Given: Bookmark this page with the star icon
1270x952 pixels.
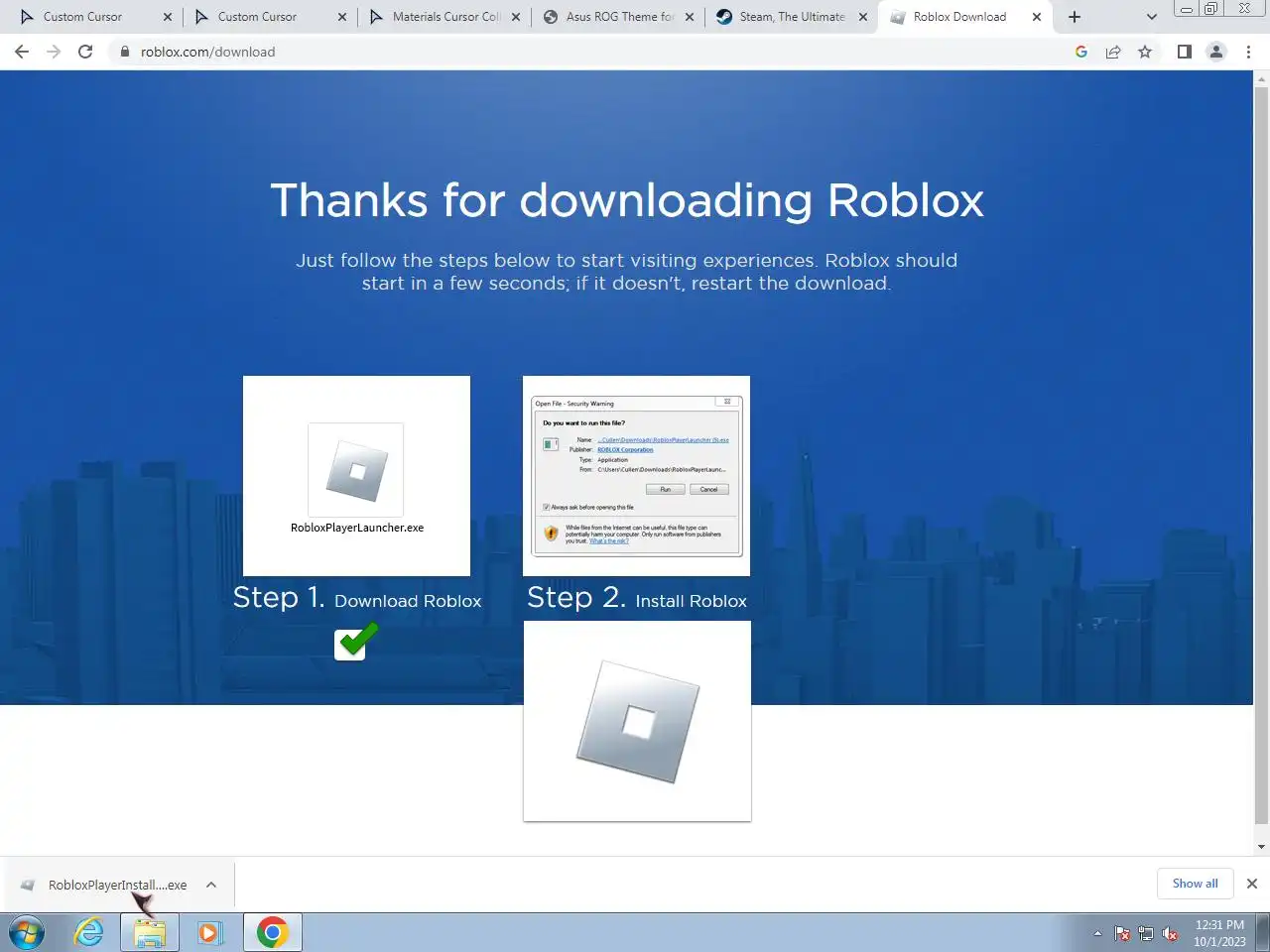Looking at the screenshot, I should (x=1145, y=52).
